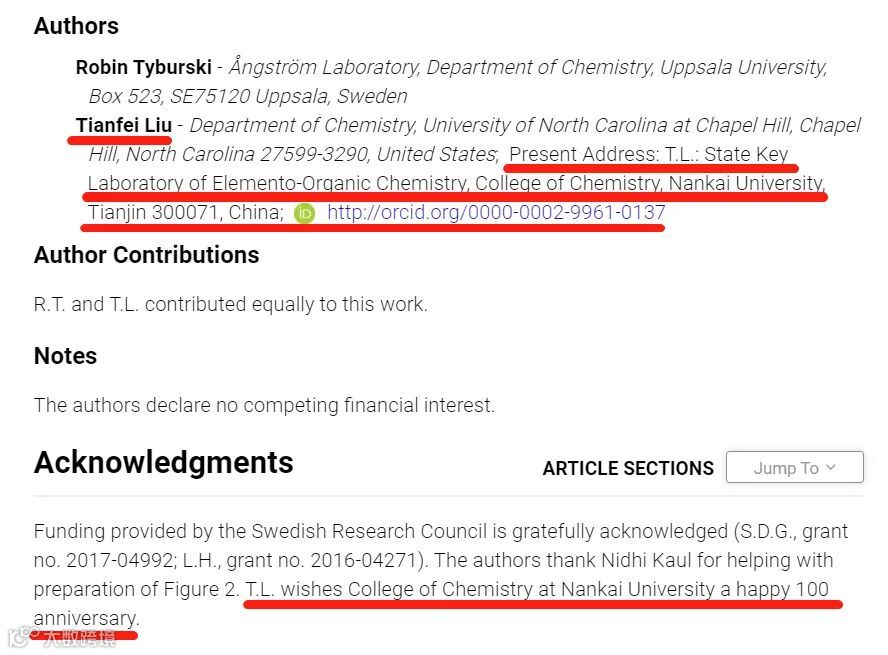
Task: Click the ARTICLE SECTIONS label
Action: pos(628,468)
